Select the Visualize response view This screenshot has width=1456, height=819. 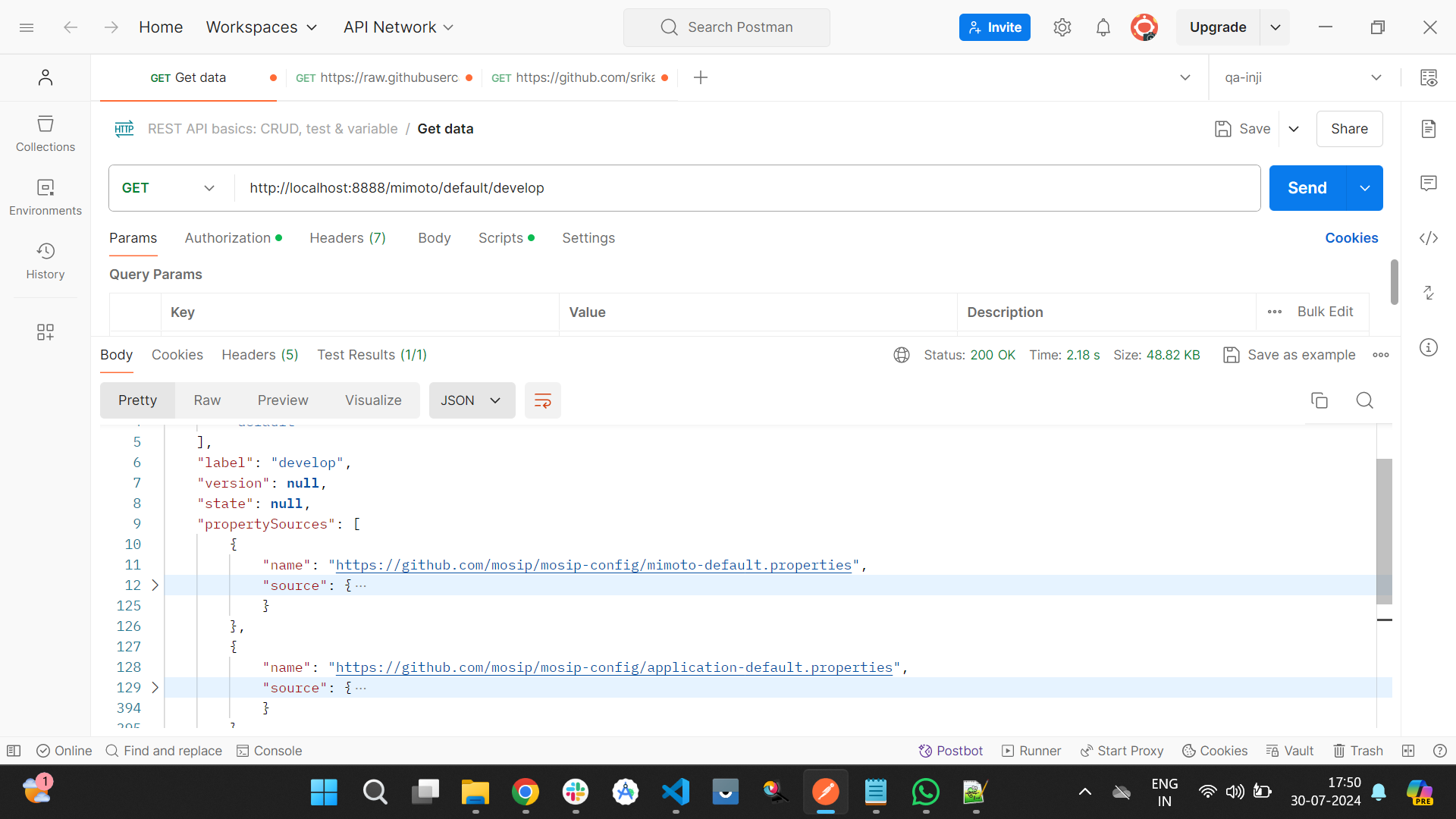374,400
